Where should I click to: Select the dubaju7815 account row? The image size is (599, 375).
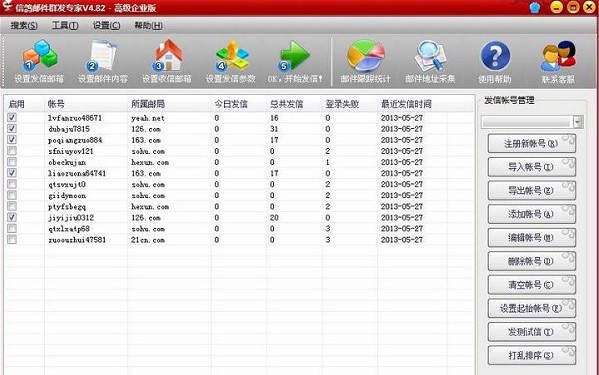click(x=239, y=129)
